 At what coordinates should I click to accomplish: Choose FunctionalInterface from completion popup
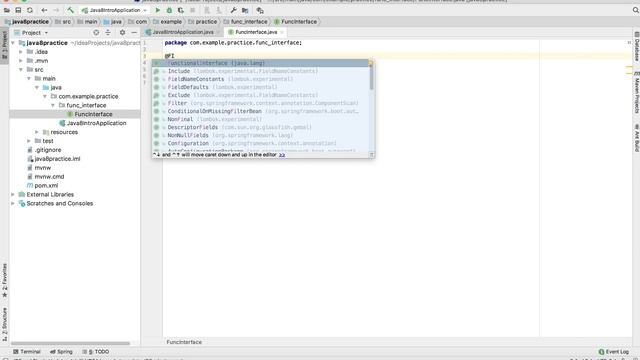pos(260,63)
